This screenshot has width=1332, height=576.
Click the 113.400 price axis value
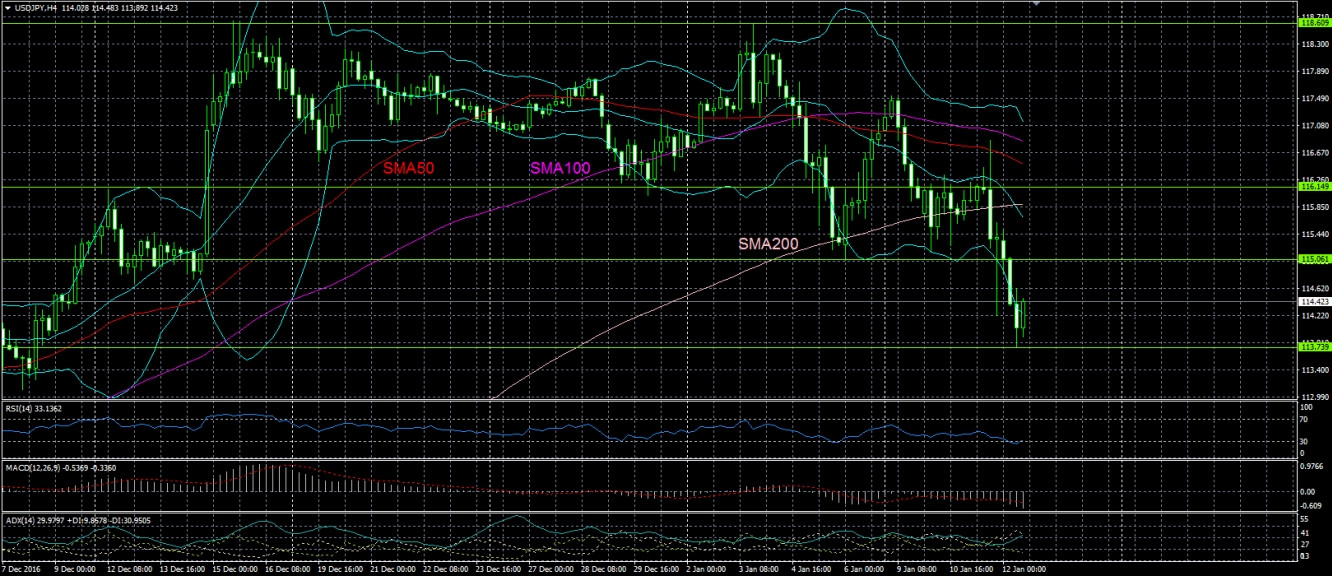click(x=1314, y=369)
